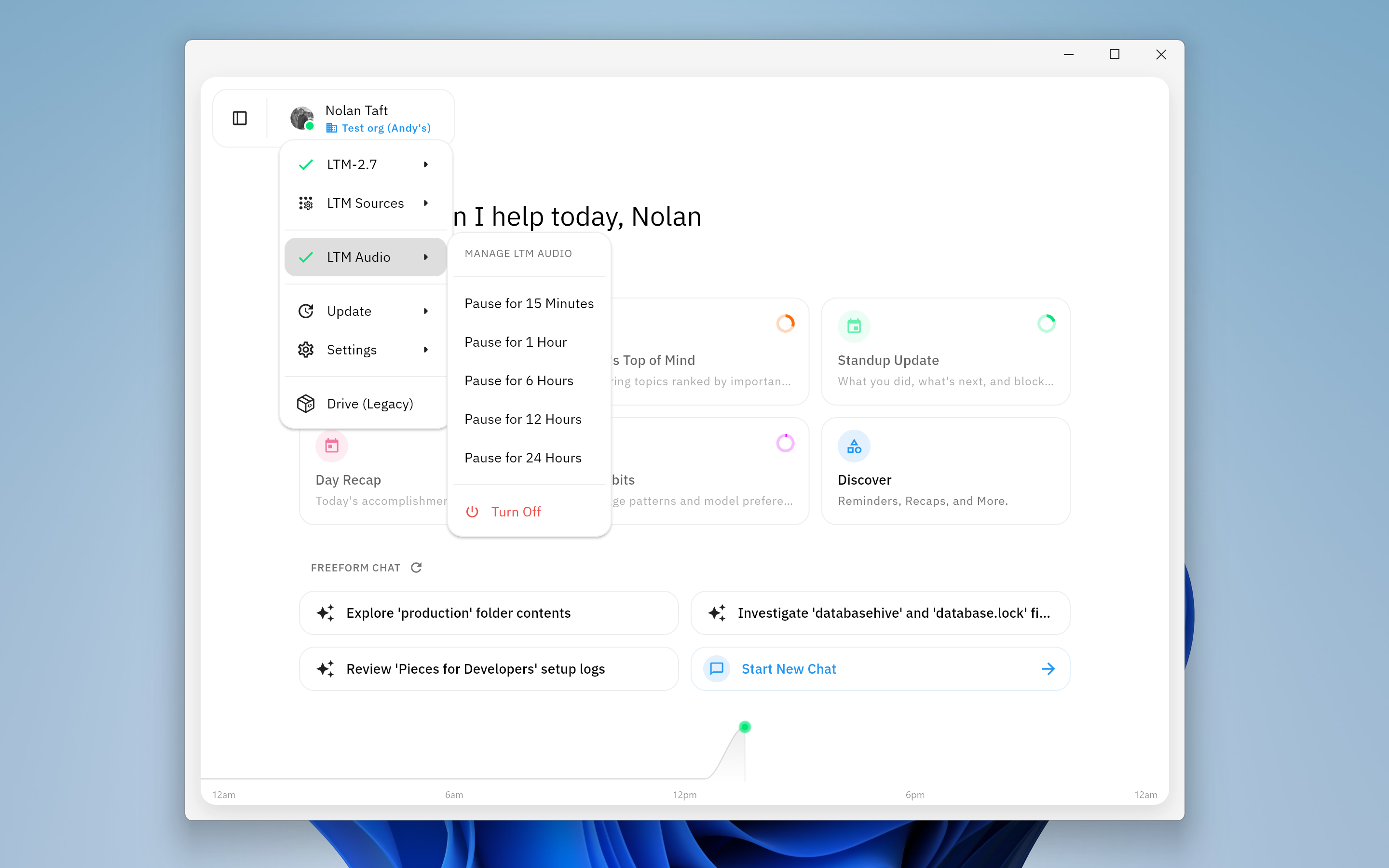The width and height of the screenshot is (1389, 868).
Task: Toggle the sidebar panel icon
Action: [x=240, y=118]
